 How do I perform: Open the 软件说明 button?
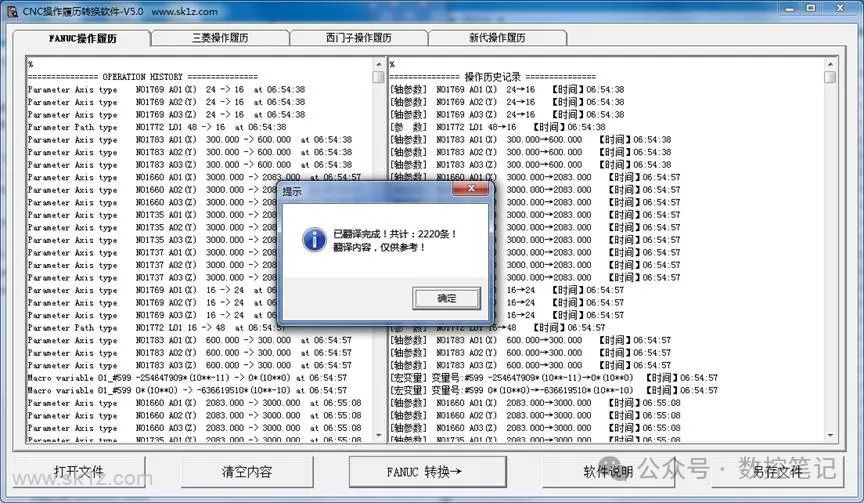608,472
